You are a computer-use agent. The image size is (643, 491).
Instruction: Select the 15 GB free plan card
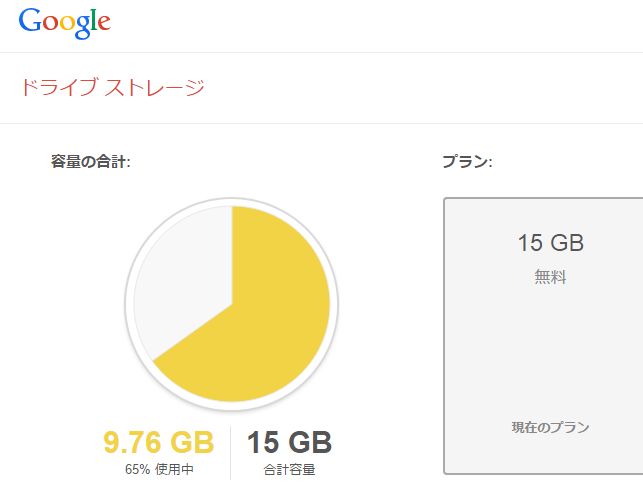[x=543, y=336]
